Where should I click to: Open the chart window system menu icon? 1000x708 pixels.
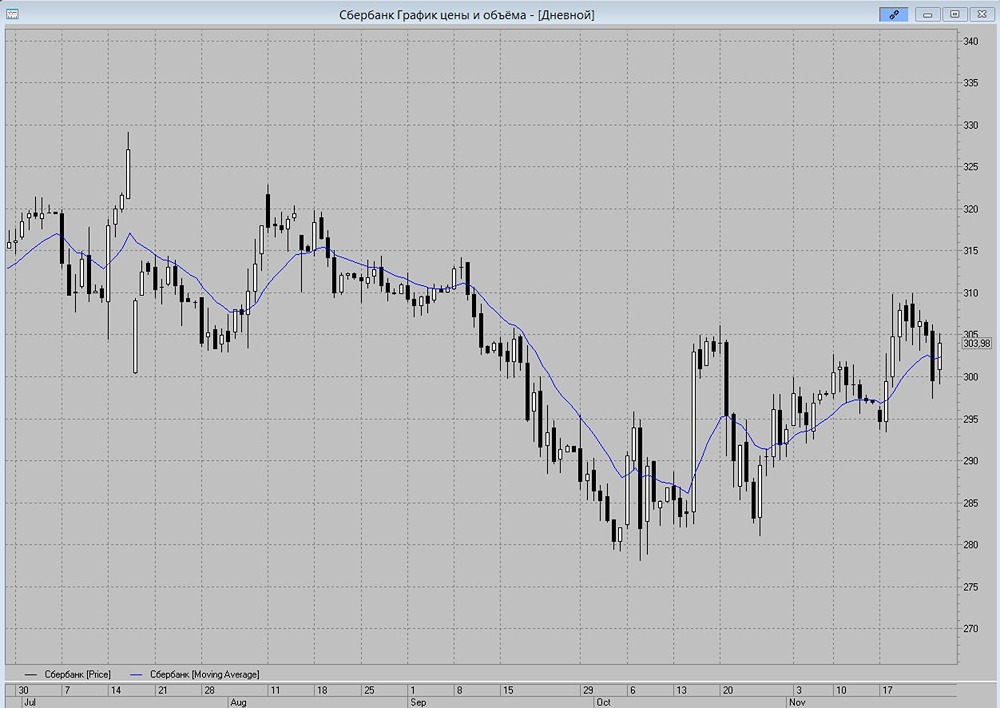12,14
